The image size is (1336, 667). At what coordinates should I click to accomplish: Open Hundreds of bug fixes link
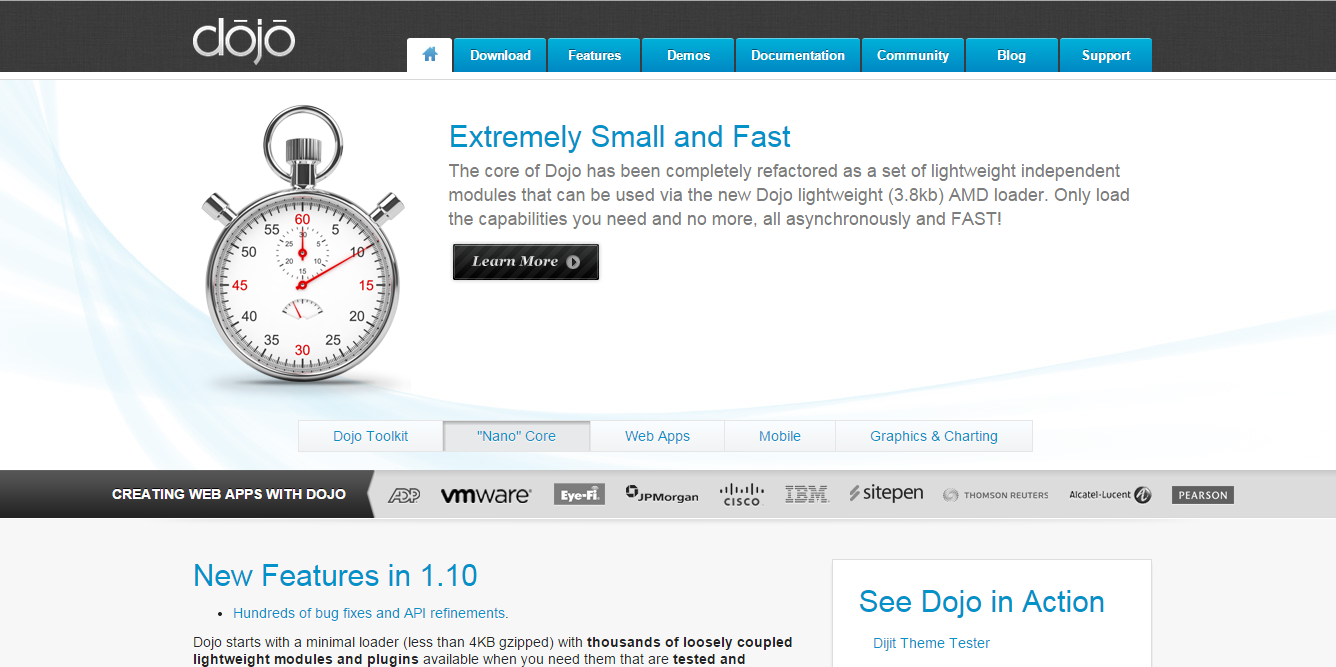click(x=371, y=613)
